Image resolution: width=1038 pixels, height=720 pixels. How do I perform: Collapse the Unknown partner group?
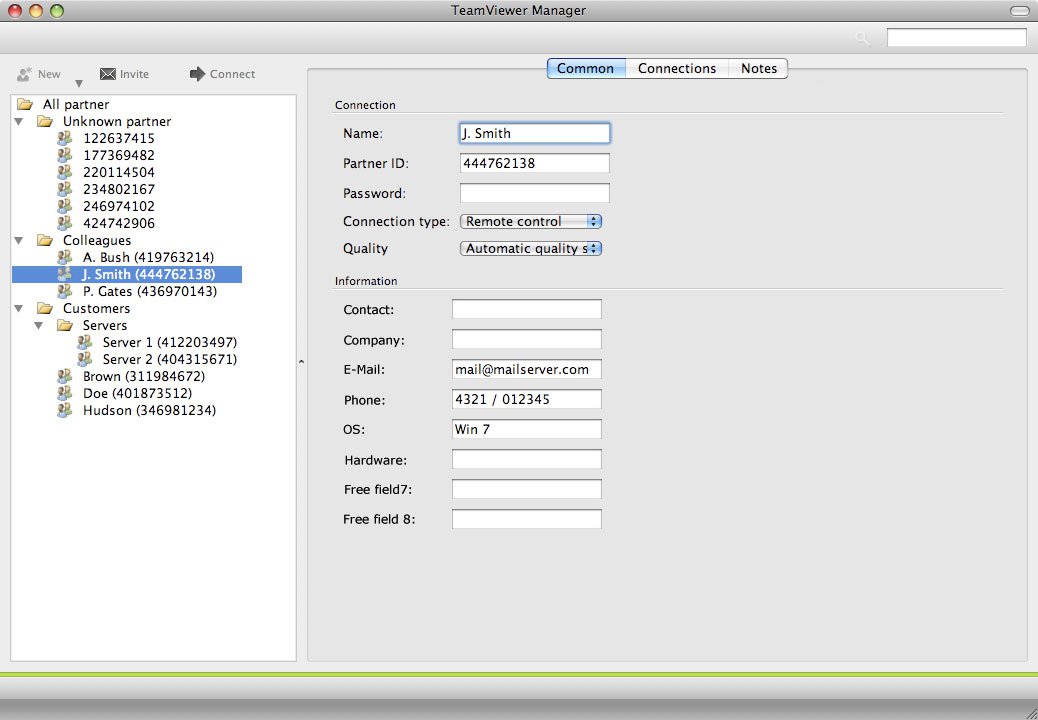click(x=19, y=121)
